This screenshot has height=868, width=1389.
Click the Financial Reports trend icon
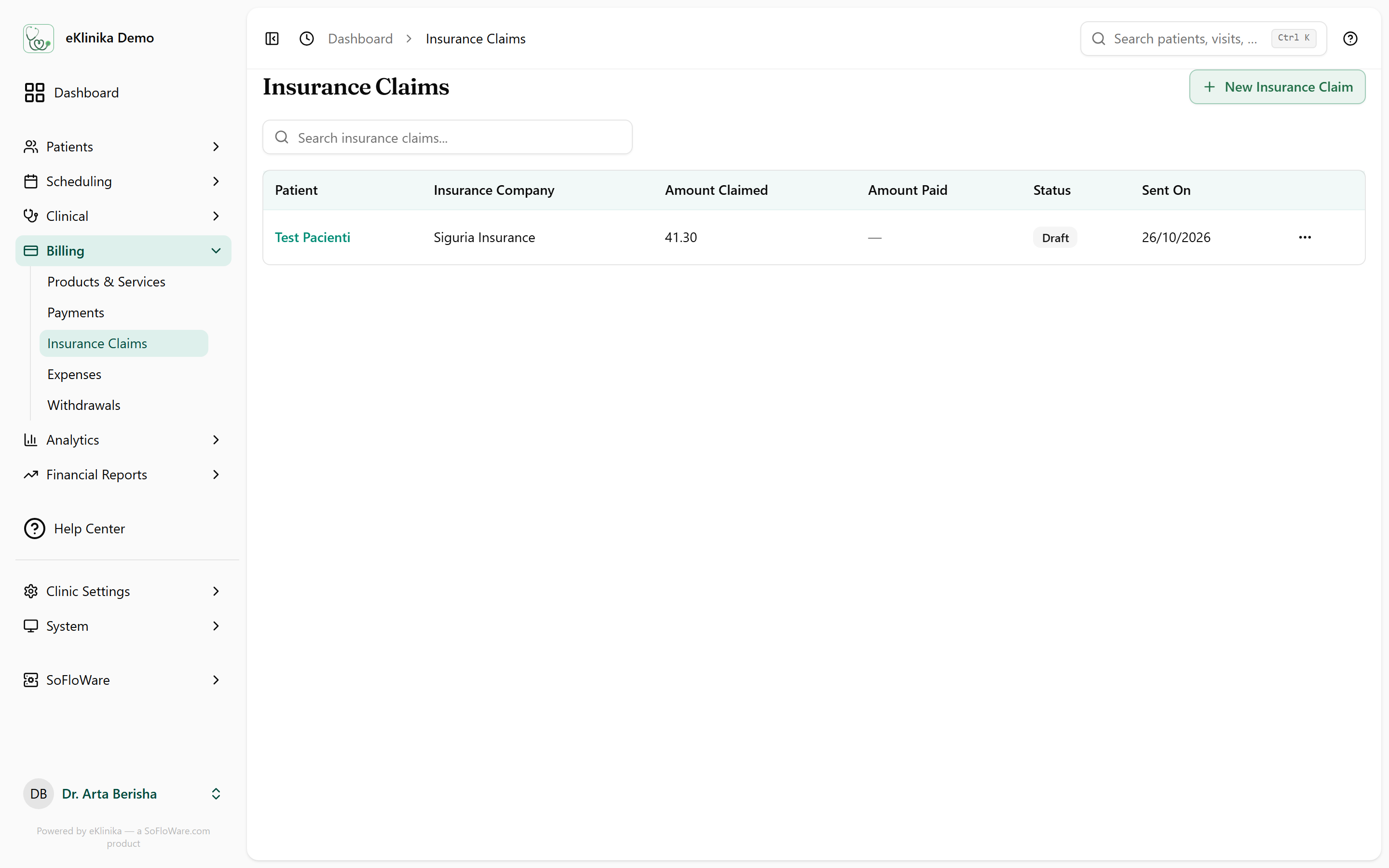31,475
